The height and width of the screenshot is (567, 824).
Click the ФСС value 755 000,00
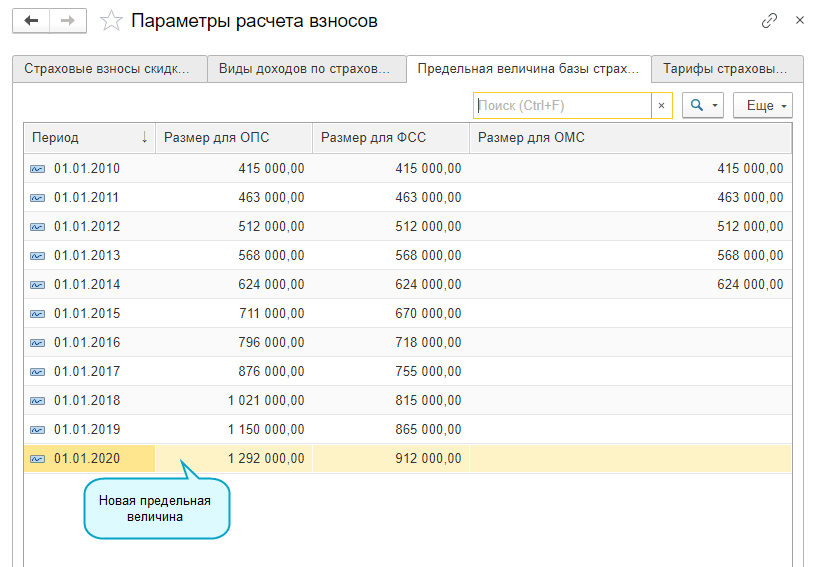[428, 372]
